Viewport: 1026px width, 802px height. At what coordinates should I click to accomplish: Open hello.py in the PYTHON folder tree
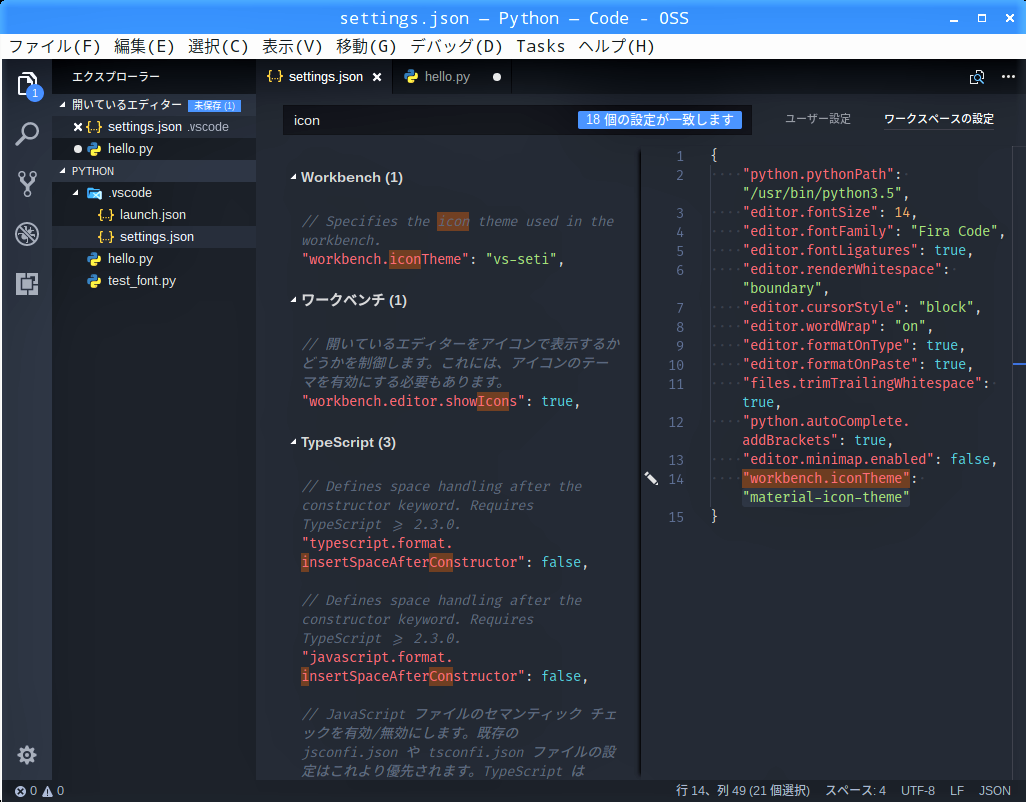(154, 259)
